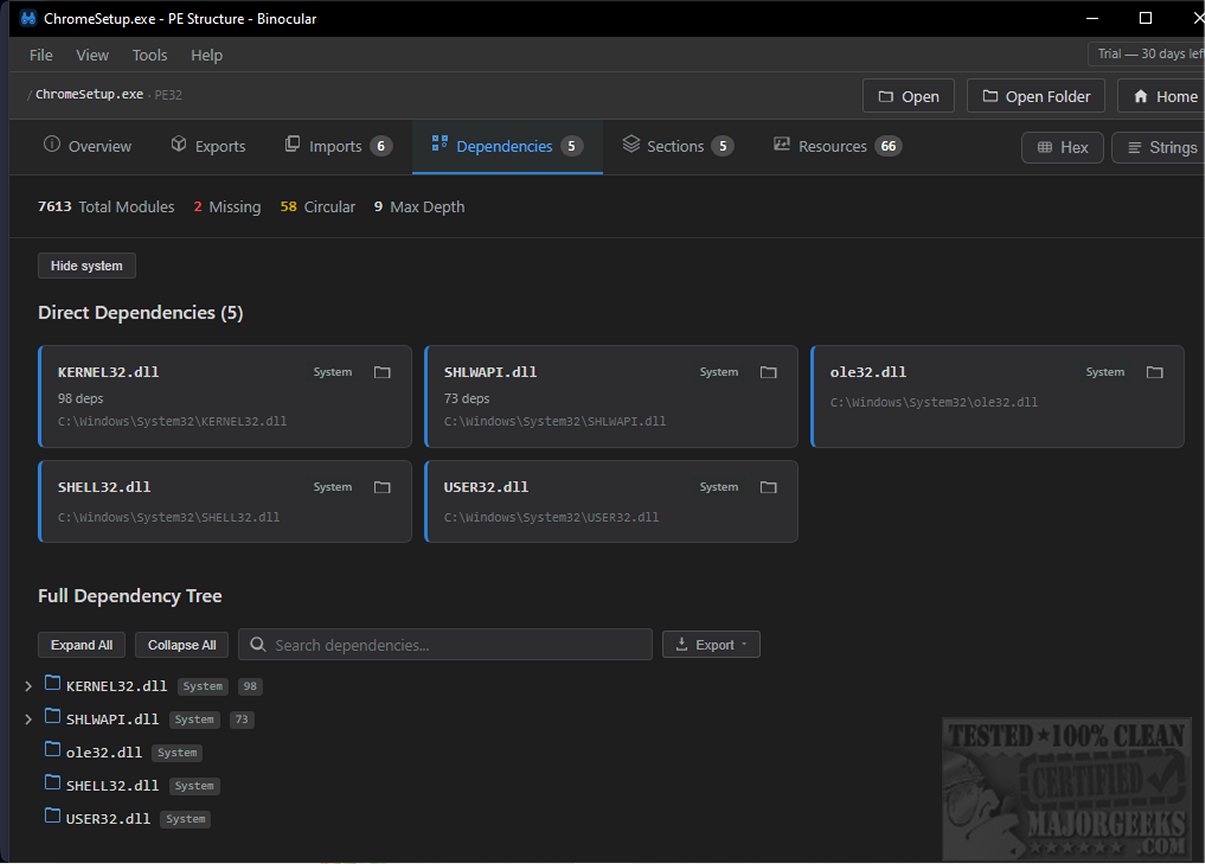Open folder icon on ole32.dll card

point(1155,372)
